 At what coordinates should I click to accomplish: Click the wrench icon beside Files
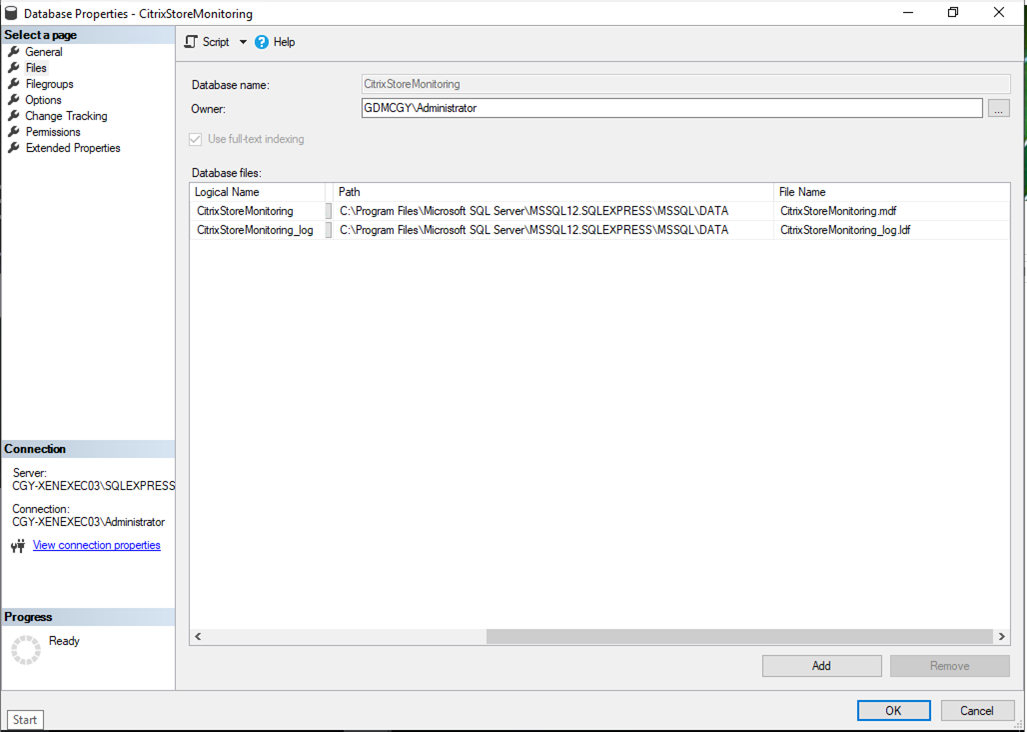point(13,67)
